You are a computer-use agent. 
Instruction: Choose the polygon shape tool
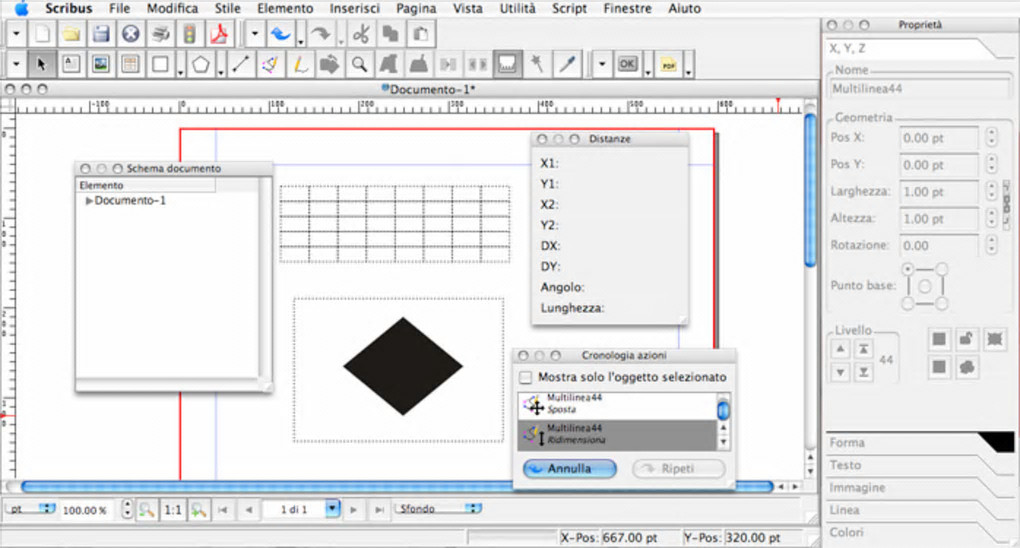coord(201,65)
